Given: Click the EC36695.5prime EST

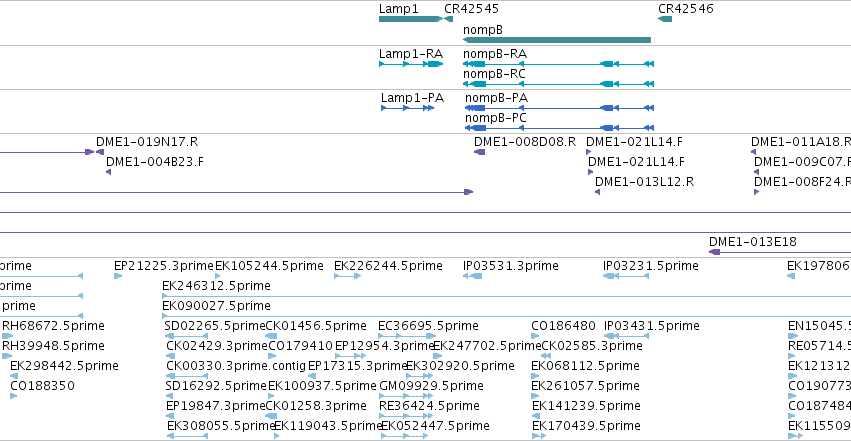Looking at the screenshot, I should click(407, 336).
